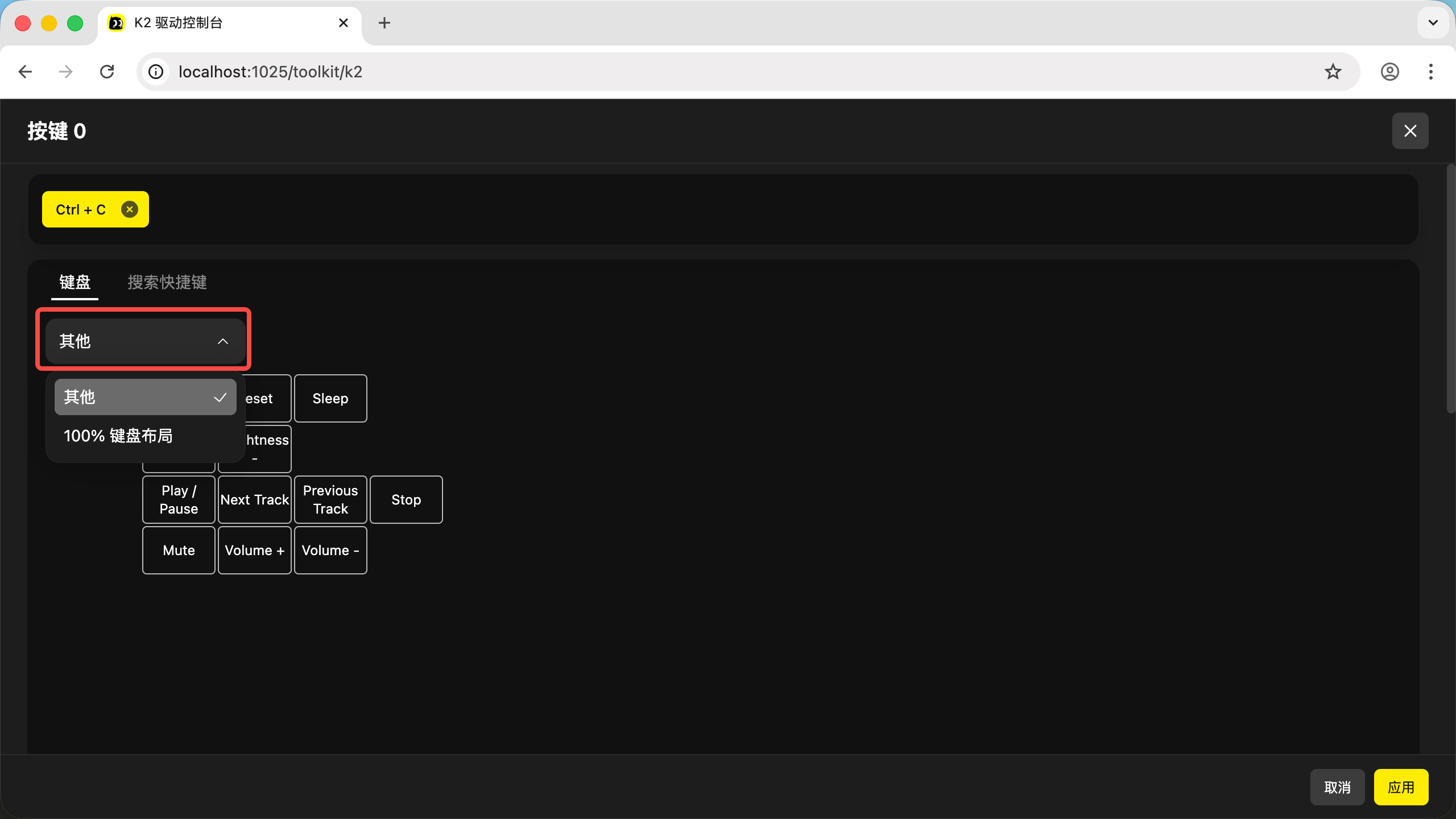Reload the page
The image size is (1456, 819).
(107, 72)
